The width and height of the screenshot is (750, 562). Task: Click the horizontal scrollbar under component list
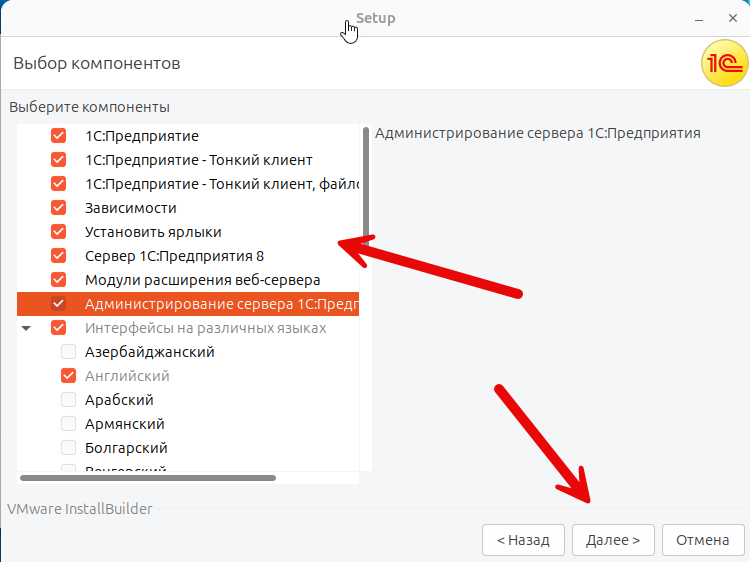coord(148,478)
